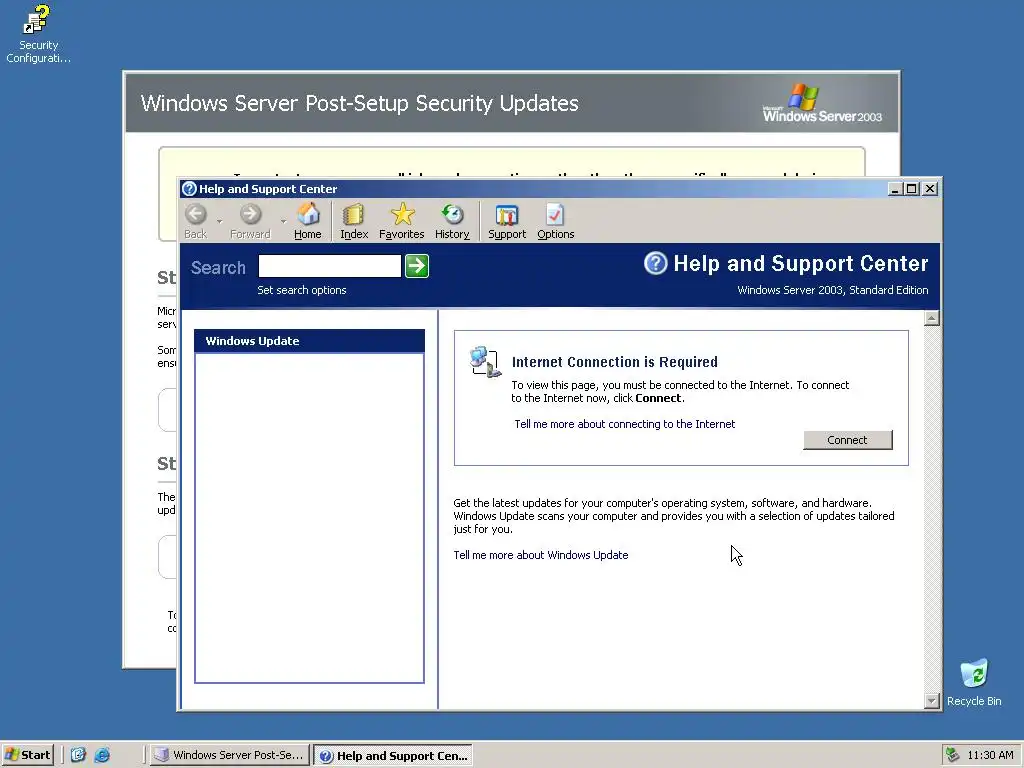The width and height of the screenshot is (1024, 768).
Task: Click the Help and Support Center title bar icon
Action: coord(189,189)
